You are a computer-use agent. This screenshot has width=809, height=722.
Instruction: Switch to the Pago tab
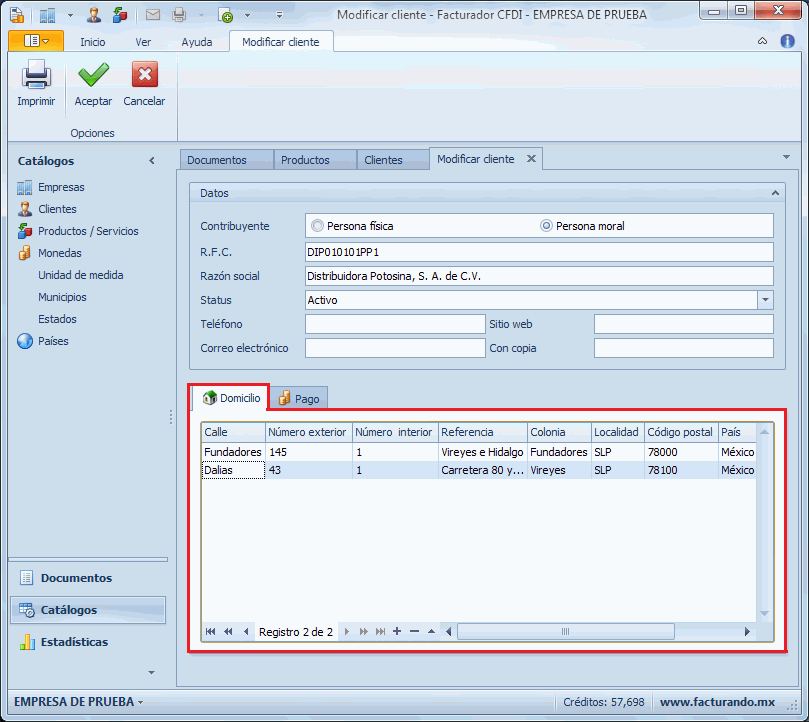(299, 398)
